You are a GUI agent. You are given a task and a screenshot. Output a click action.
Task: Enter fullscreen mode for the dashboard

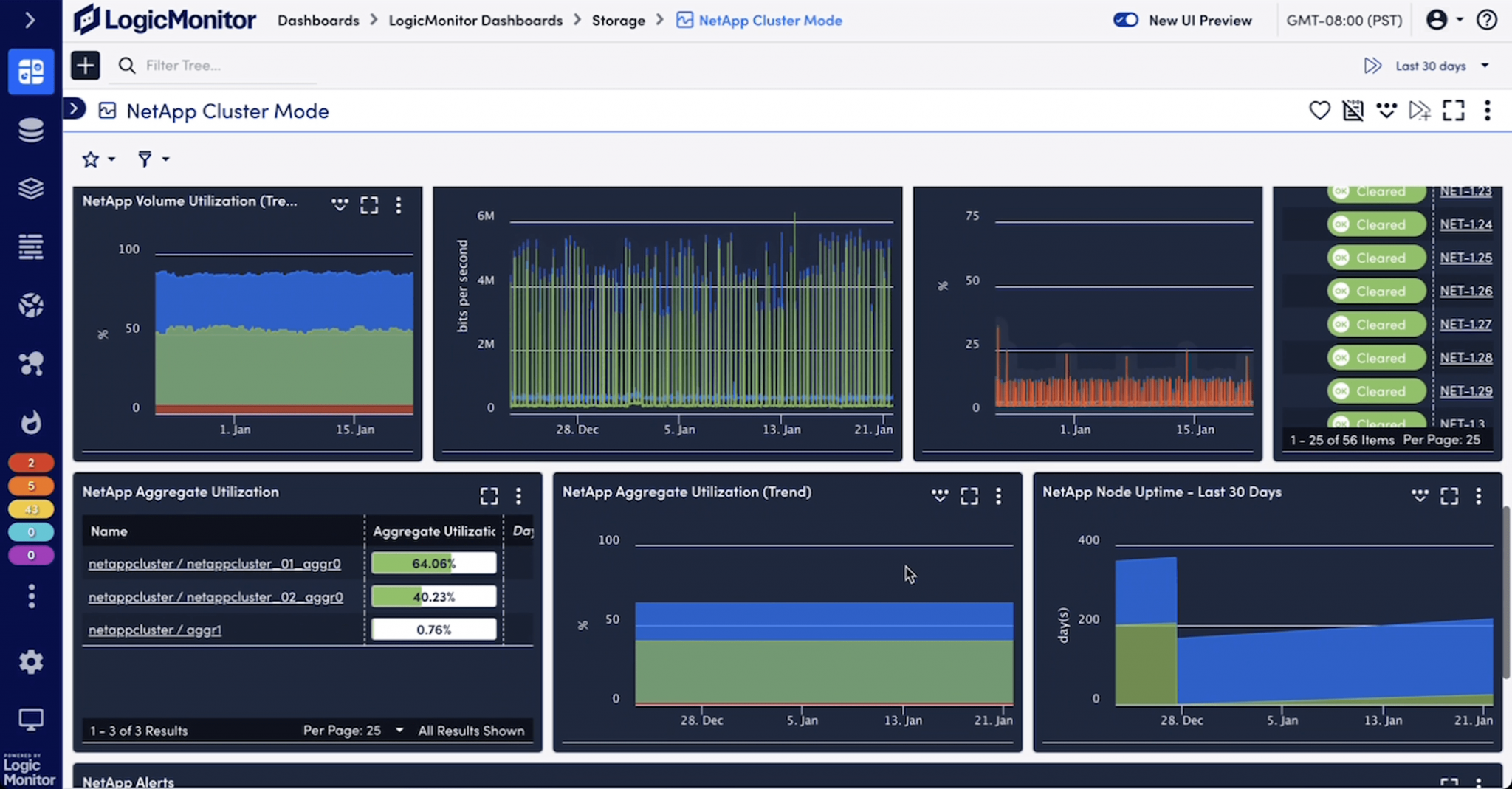(x=1453, y=110)
